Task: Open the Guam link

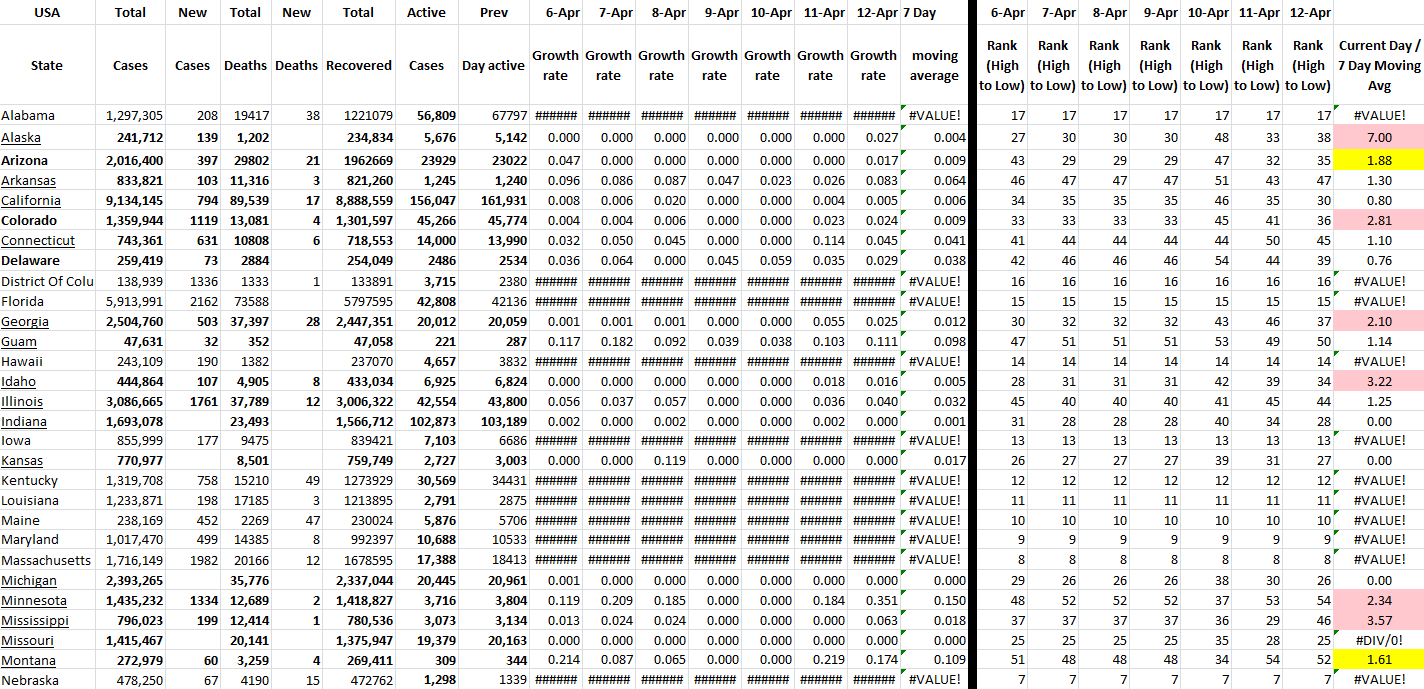Action: pyautogui.click(x=19, y=341)
